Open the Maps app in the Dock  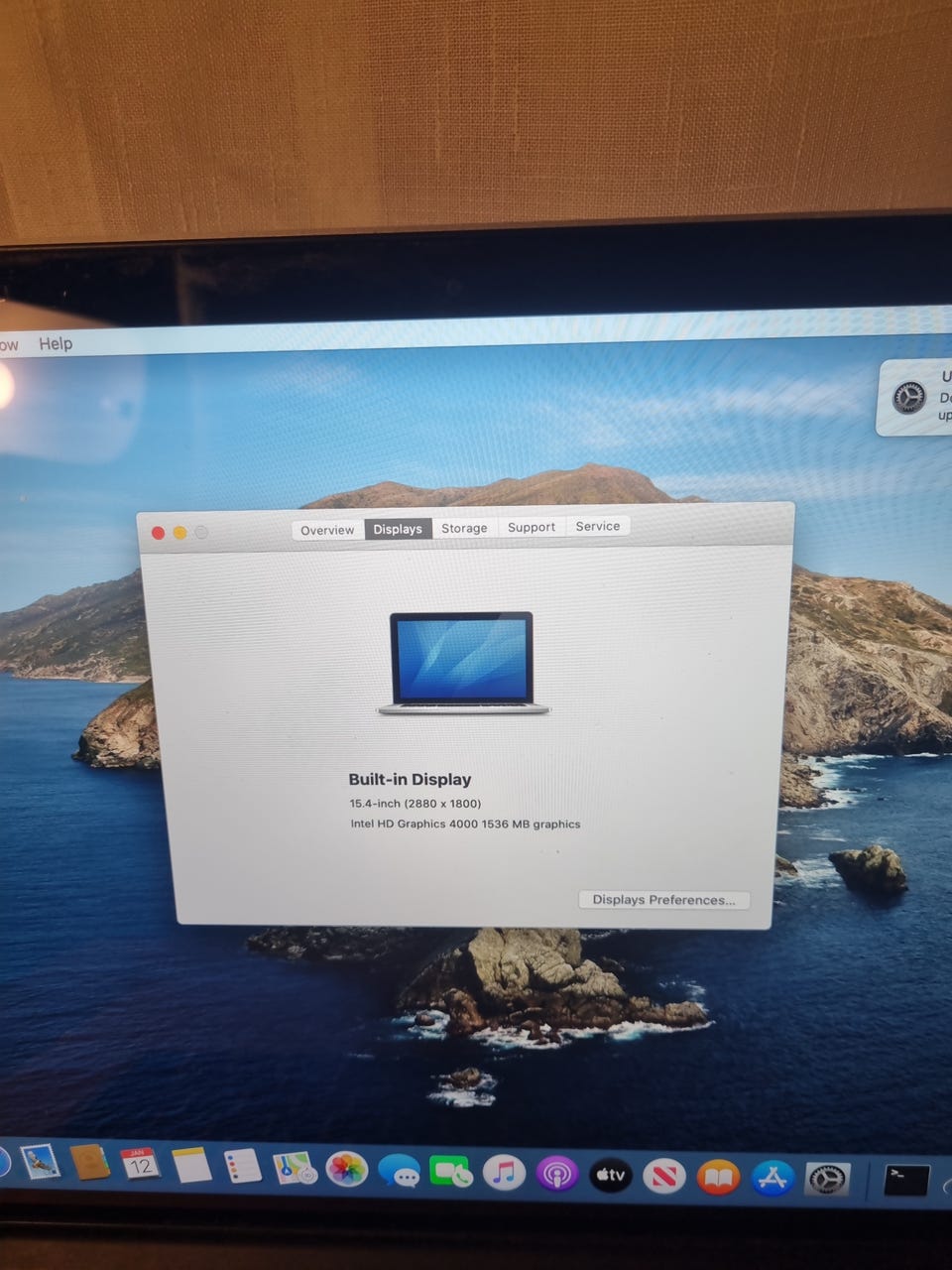point(295,1169)
